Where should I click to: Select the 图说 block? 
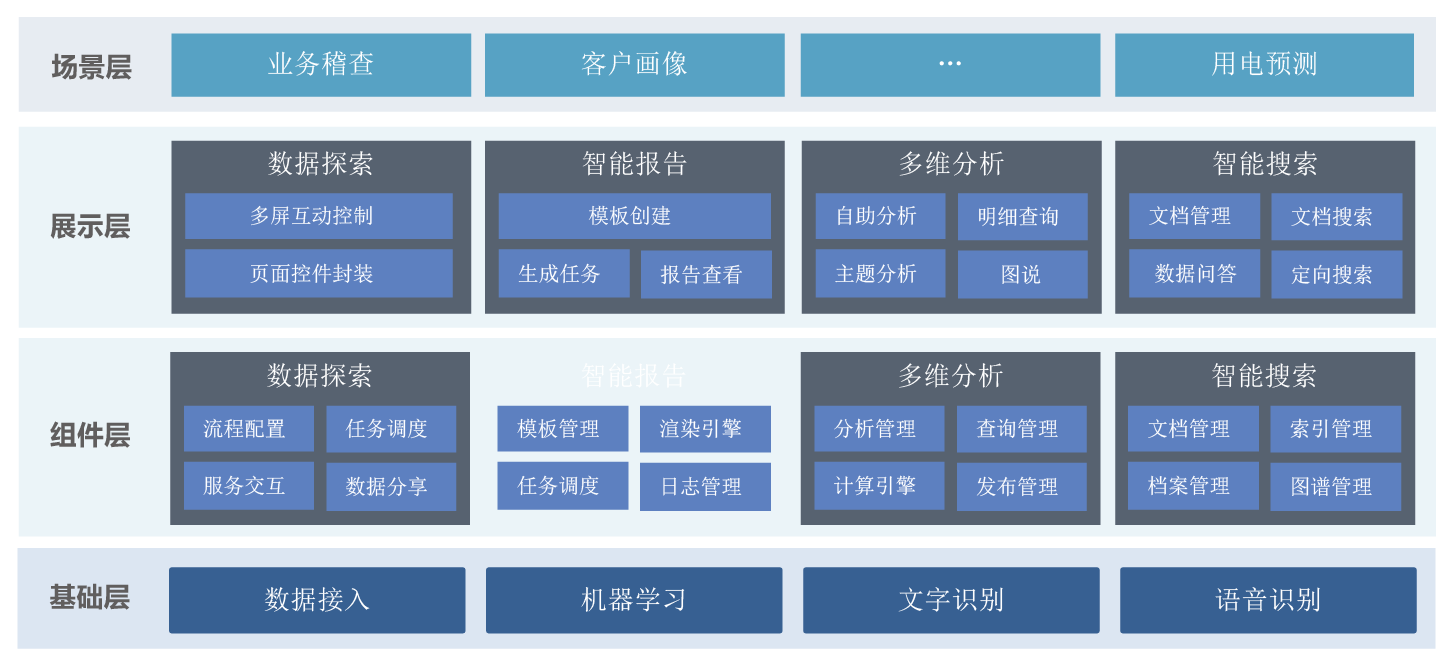[1022, 275]
